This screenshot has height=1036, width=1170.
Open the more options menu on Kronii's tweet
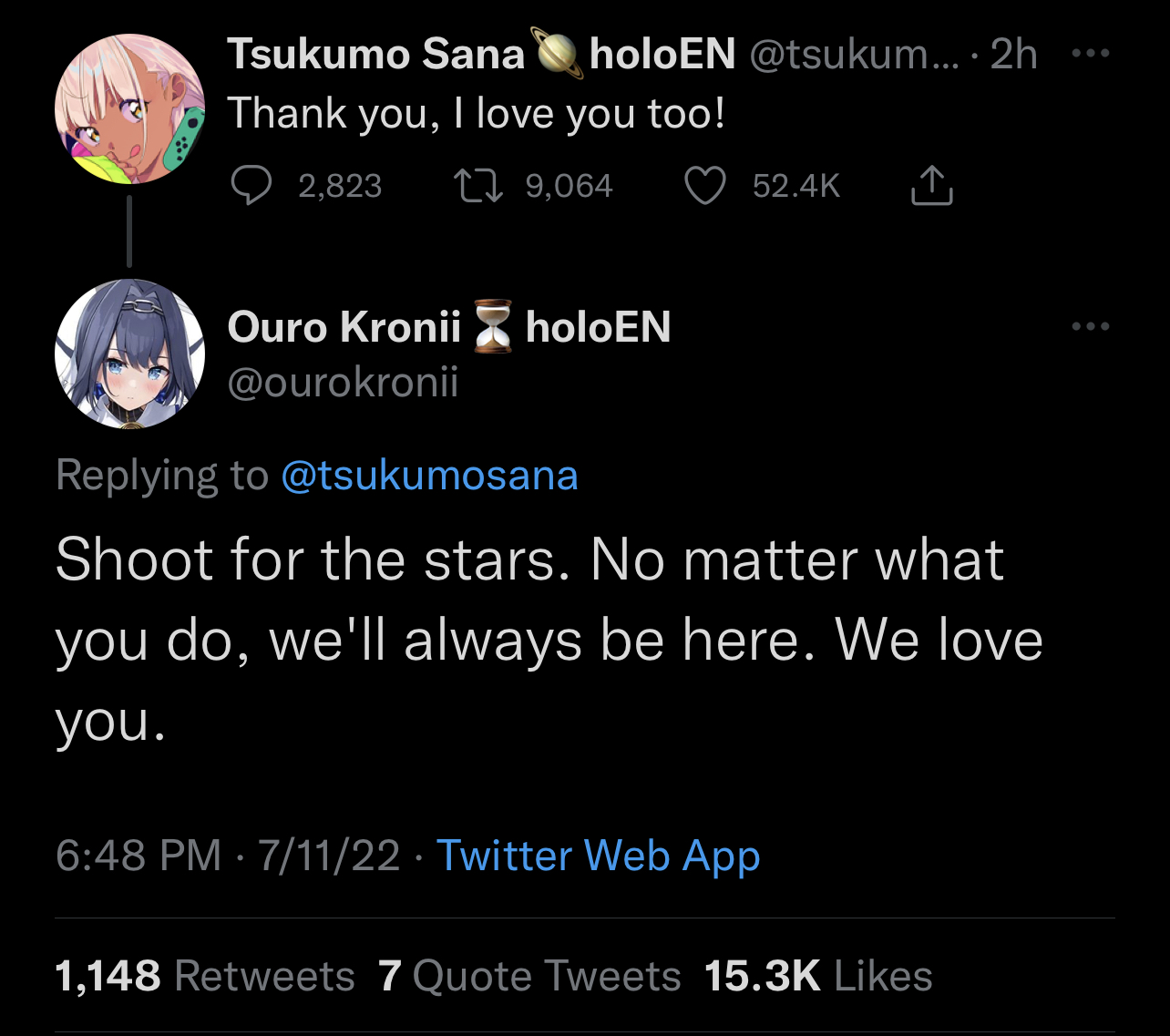(x=1091, y=326)
